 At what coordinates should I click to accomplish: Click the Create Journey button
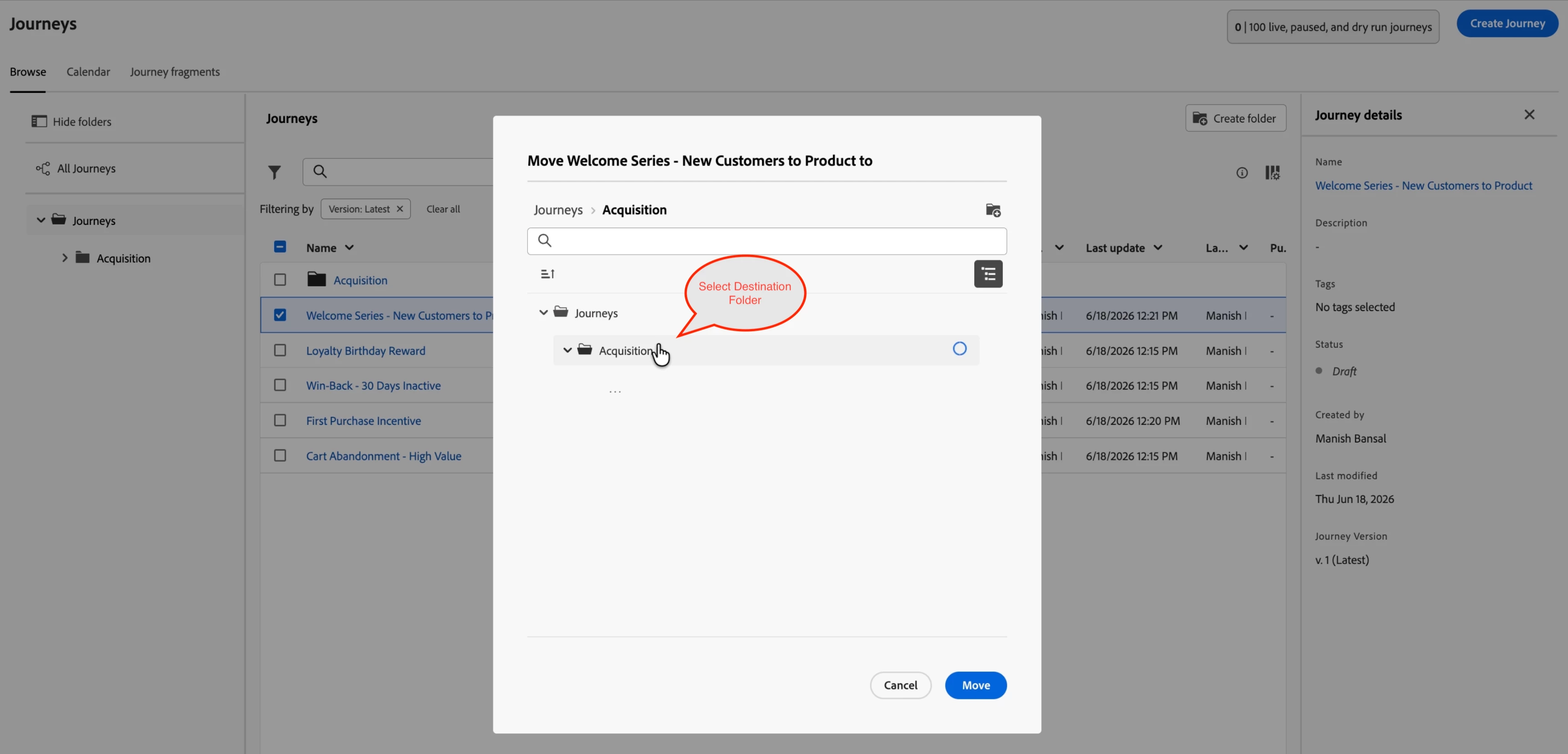[1507, 24]
